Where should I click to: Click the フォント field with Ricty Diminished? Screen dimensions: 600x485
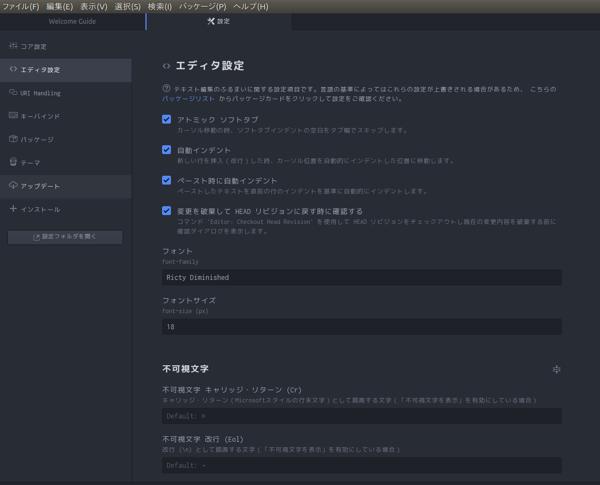[x=362, y=277]
